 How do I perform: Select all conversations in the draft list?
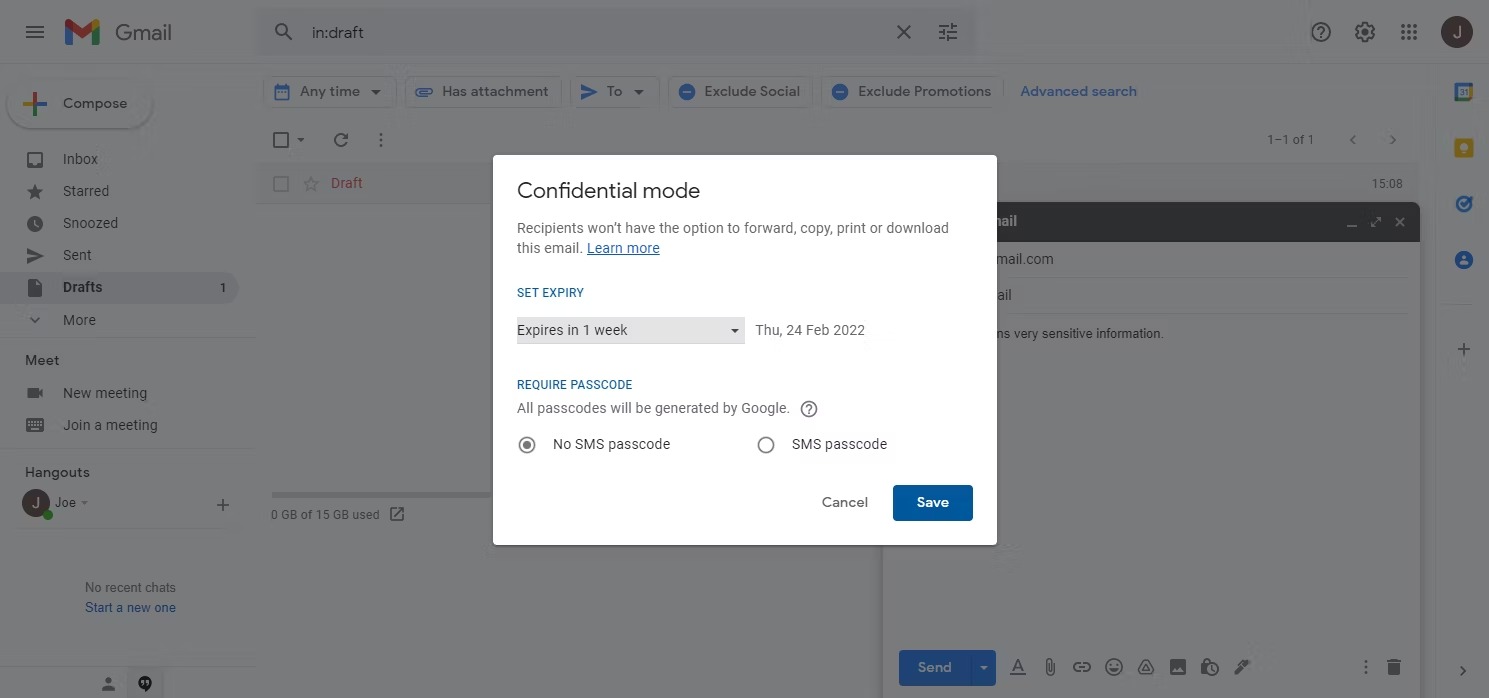[x=280, y=139]
